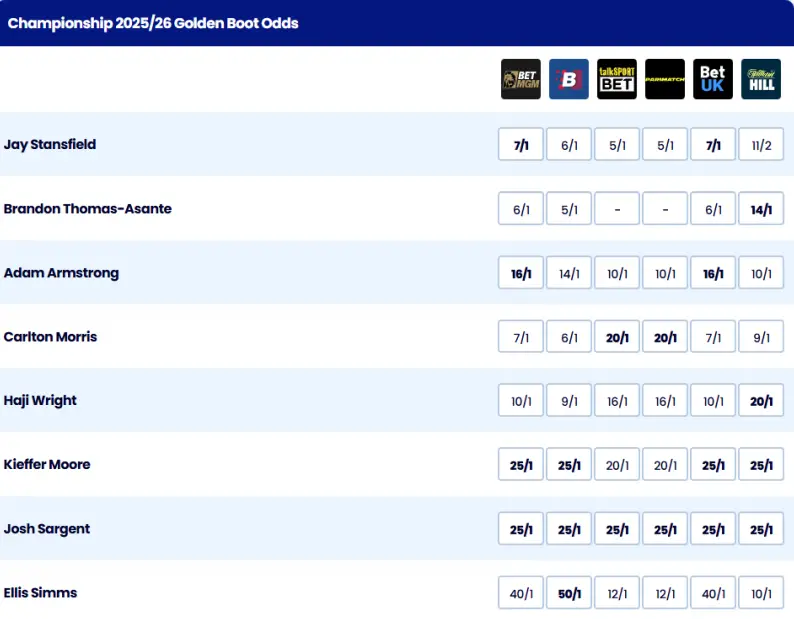Select the talkSPORT BET logo

tap(617, 79)
